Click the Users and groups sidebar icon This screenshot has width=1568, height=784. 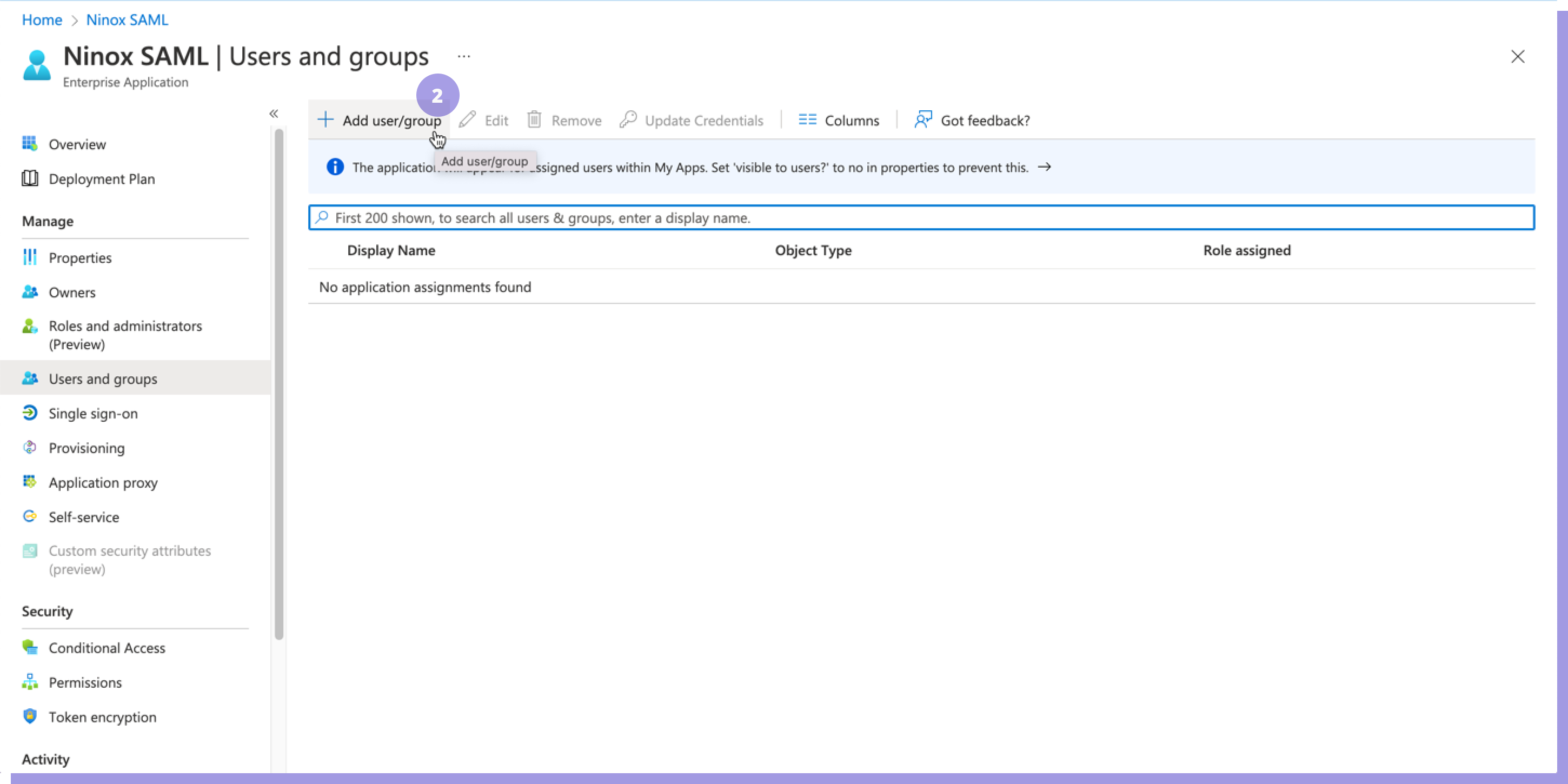30,378
